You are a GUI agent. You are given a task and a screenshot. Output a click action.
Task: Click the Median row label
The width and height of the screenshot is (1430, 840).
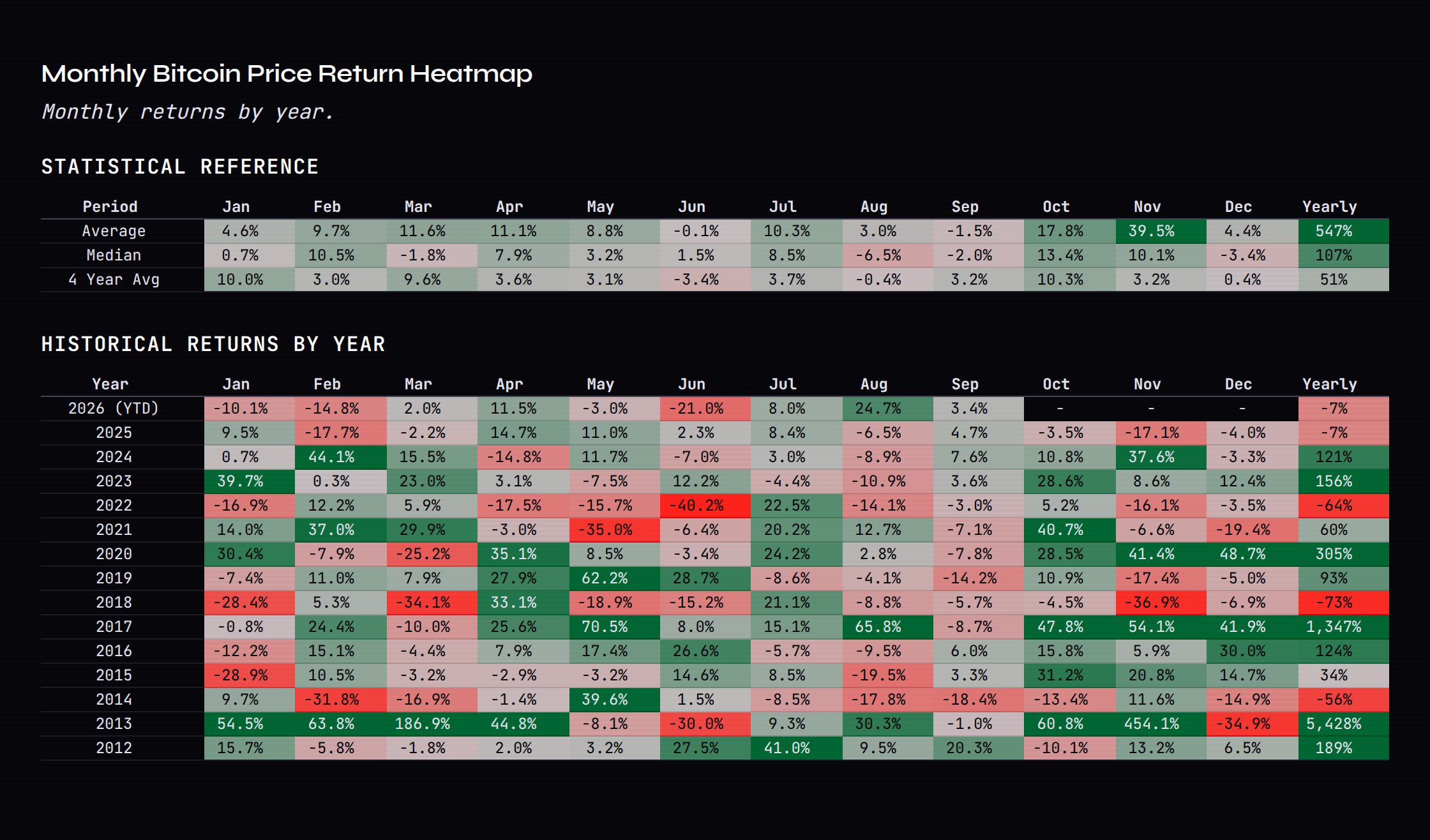[114, 255]
